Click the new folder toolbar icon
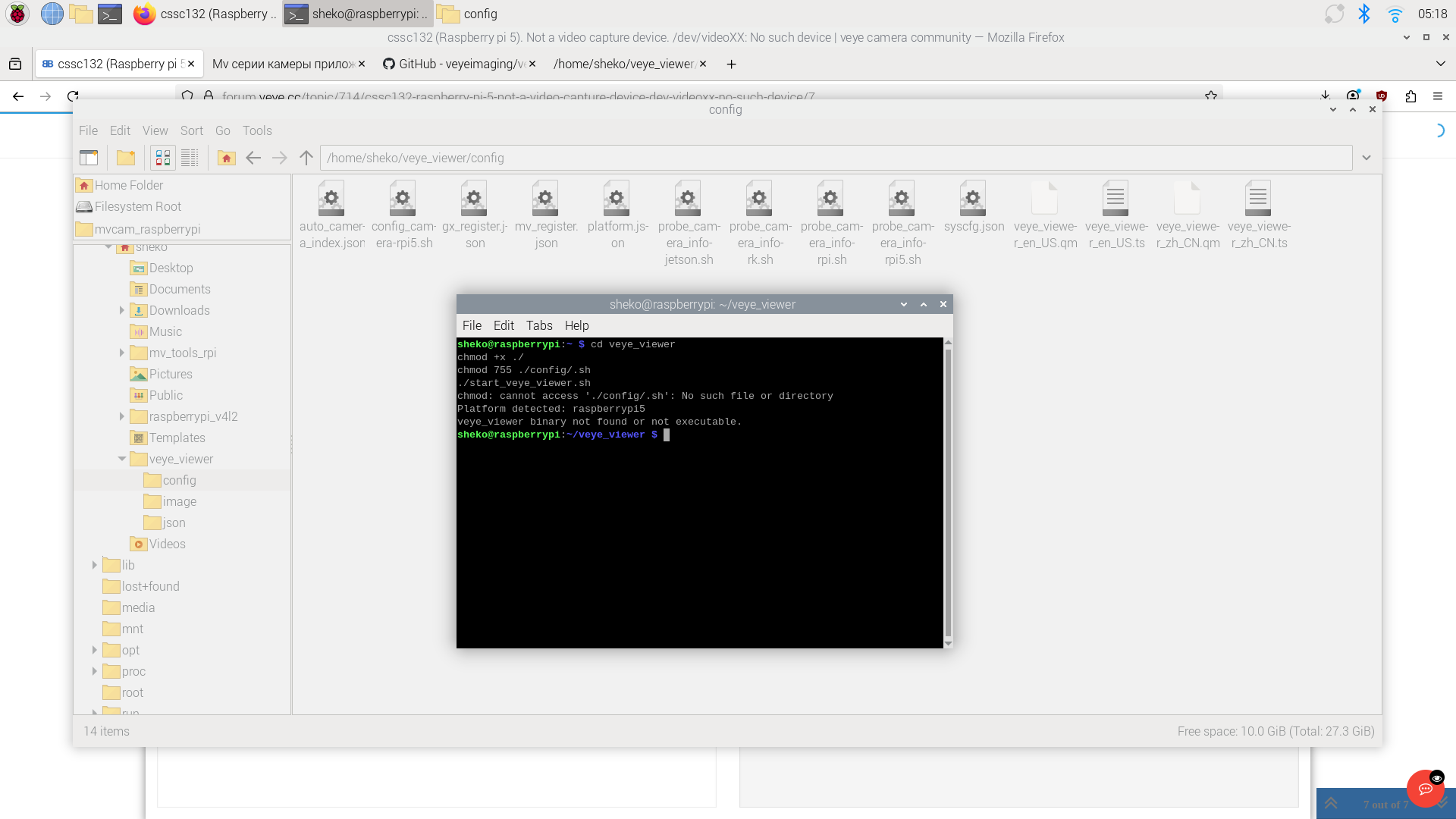 coord(126,158)
